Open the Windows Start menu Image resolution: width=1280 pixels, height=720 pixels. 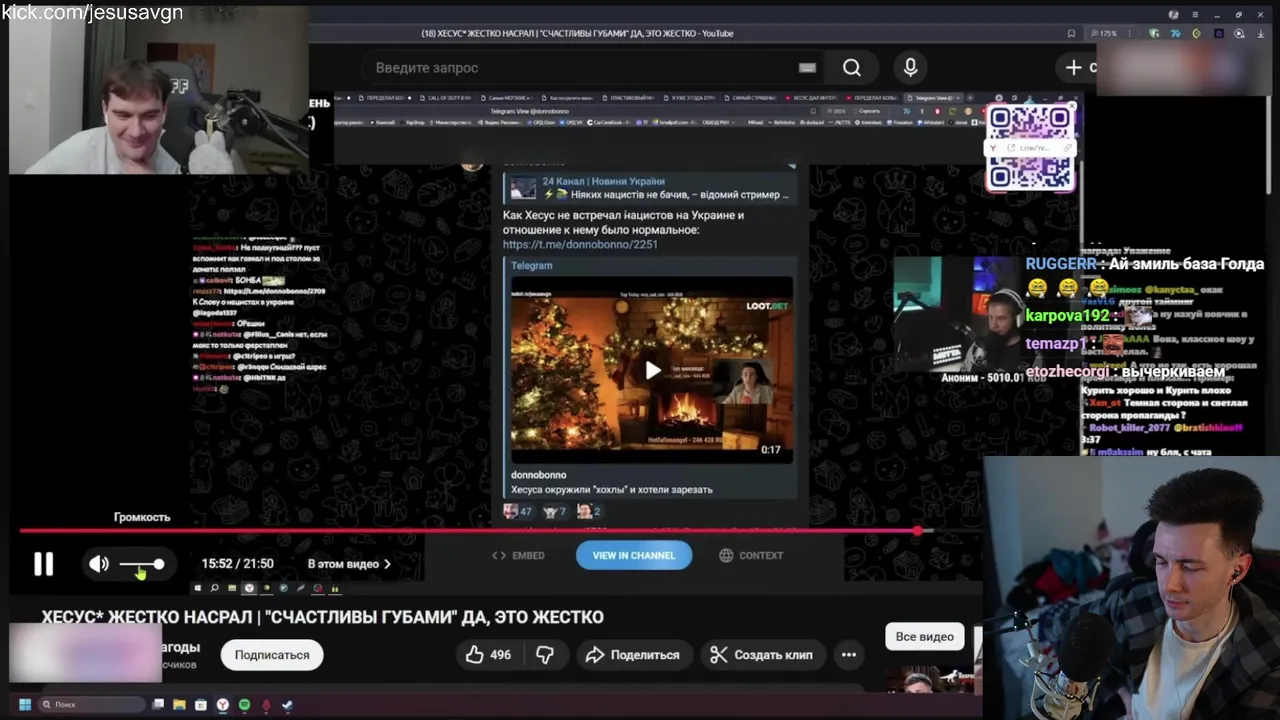pyautogui.click(x=25, y=704)
